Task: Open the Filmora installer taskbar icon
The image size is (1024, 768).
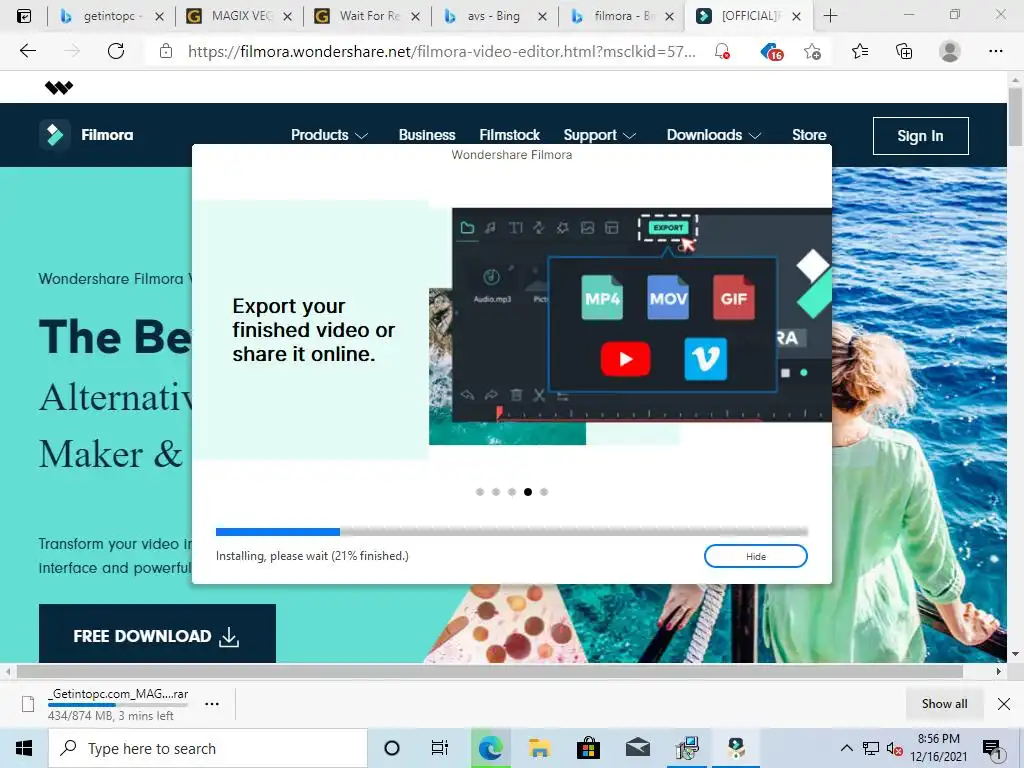Action: pos(736,748)
